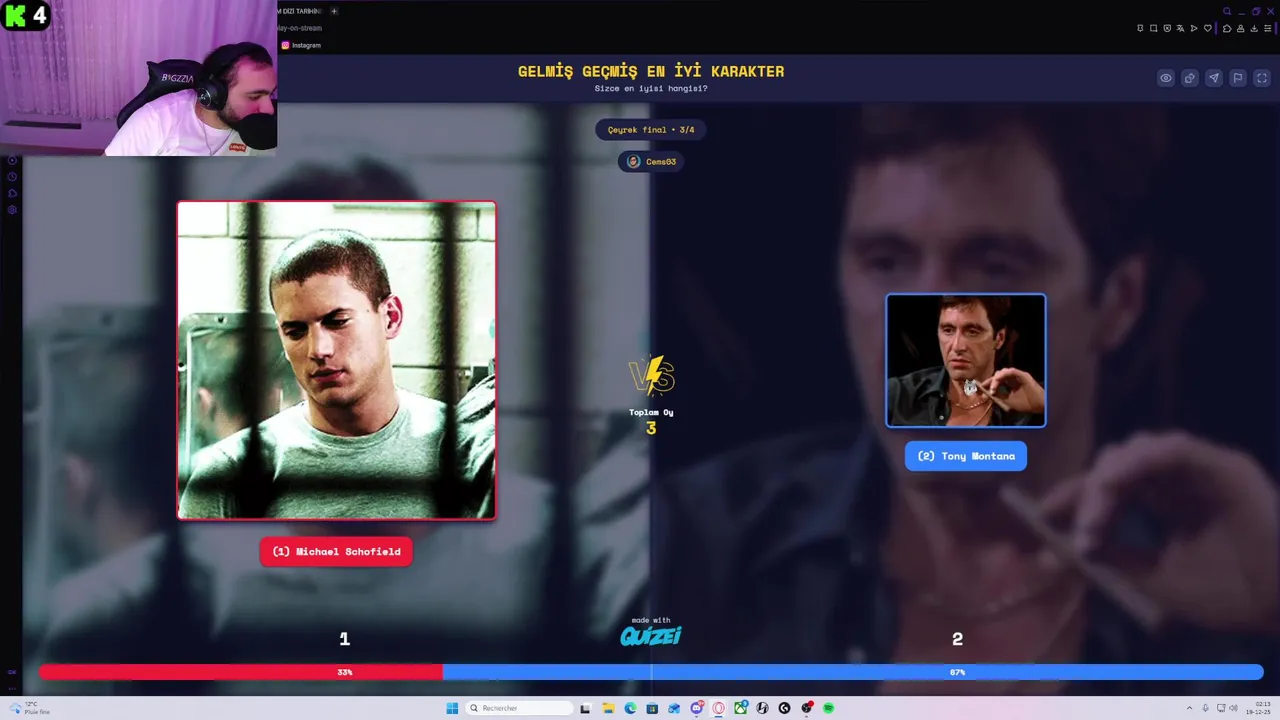Open the Cems03 creator profile chip
This screenshot has height=720, width=1280.
(x=651, y=161)
